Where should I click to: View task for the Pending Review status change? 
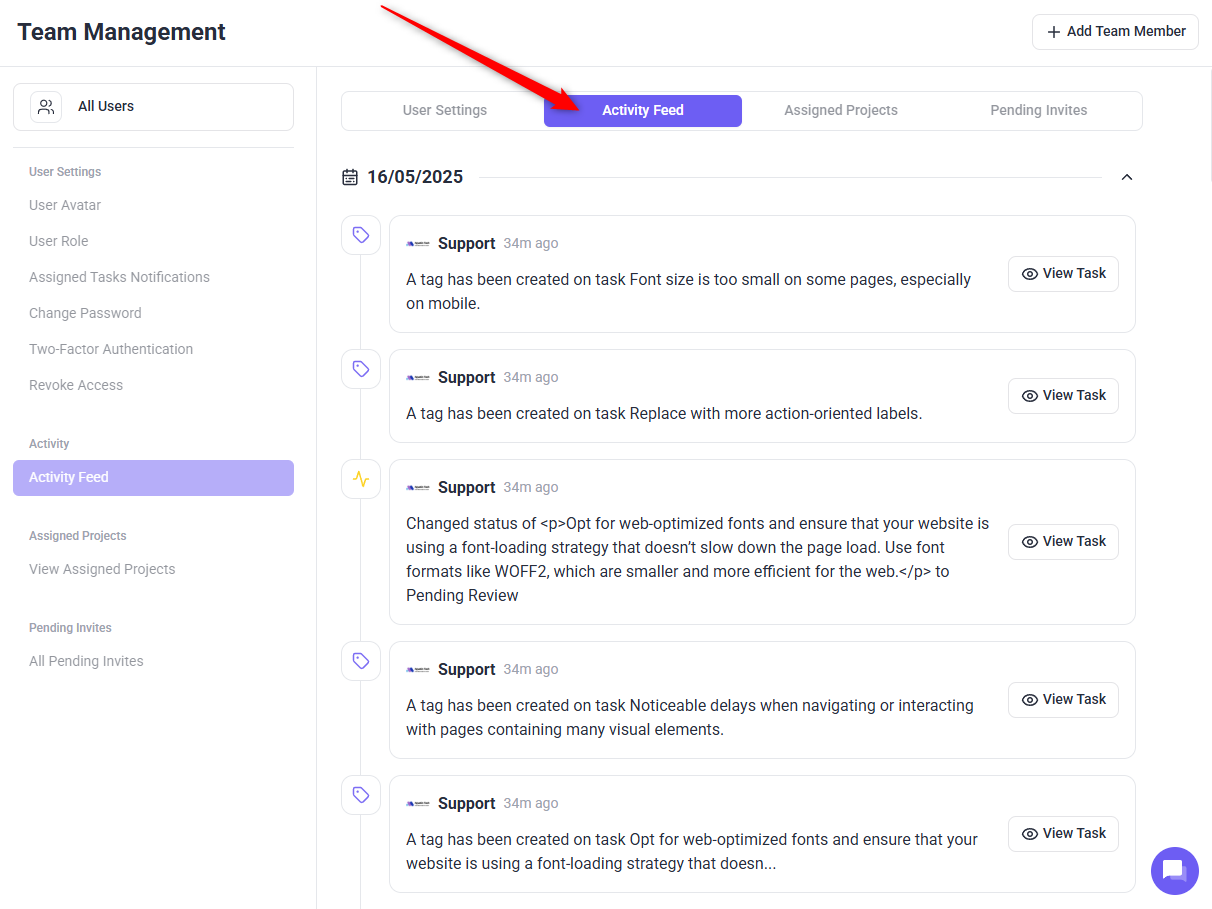1063,542
